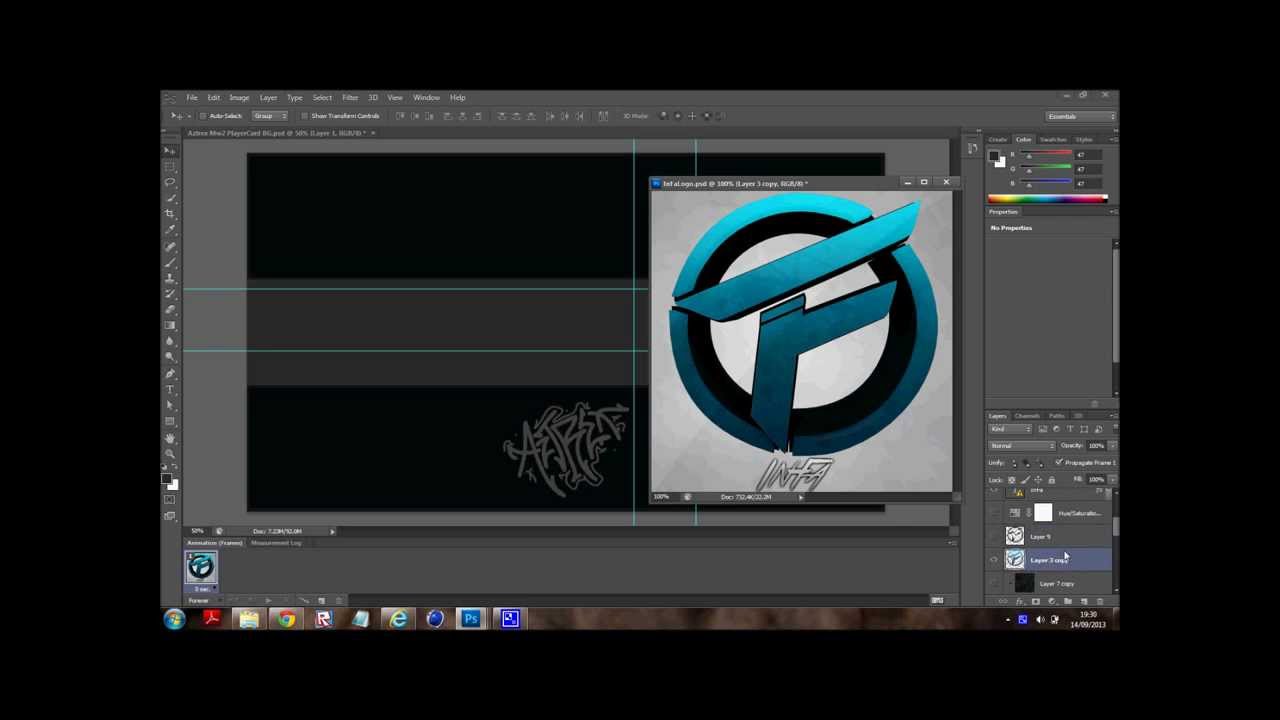The height and width of the screenshot is (720, 1280).
Task: Toggle visibility of Layer 7 copy
Action: (993, 583)
